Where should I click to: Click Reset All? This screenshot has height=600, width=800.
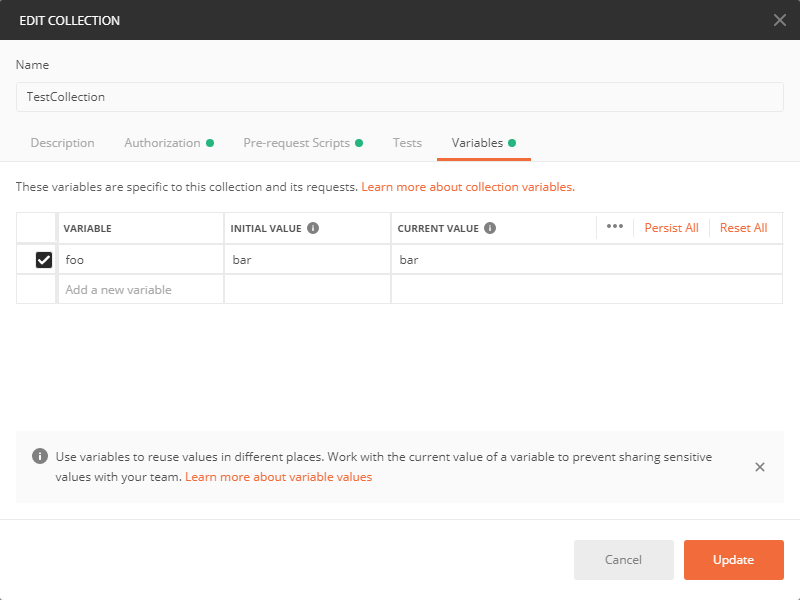point(743,227)
